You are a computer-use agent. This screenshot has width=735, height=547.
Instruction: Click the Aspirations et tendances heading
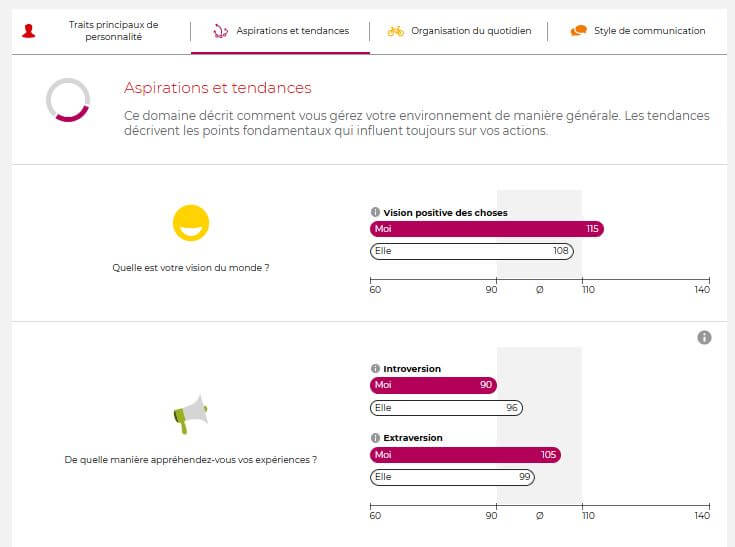(217, 88)
